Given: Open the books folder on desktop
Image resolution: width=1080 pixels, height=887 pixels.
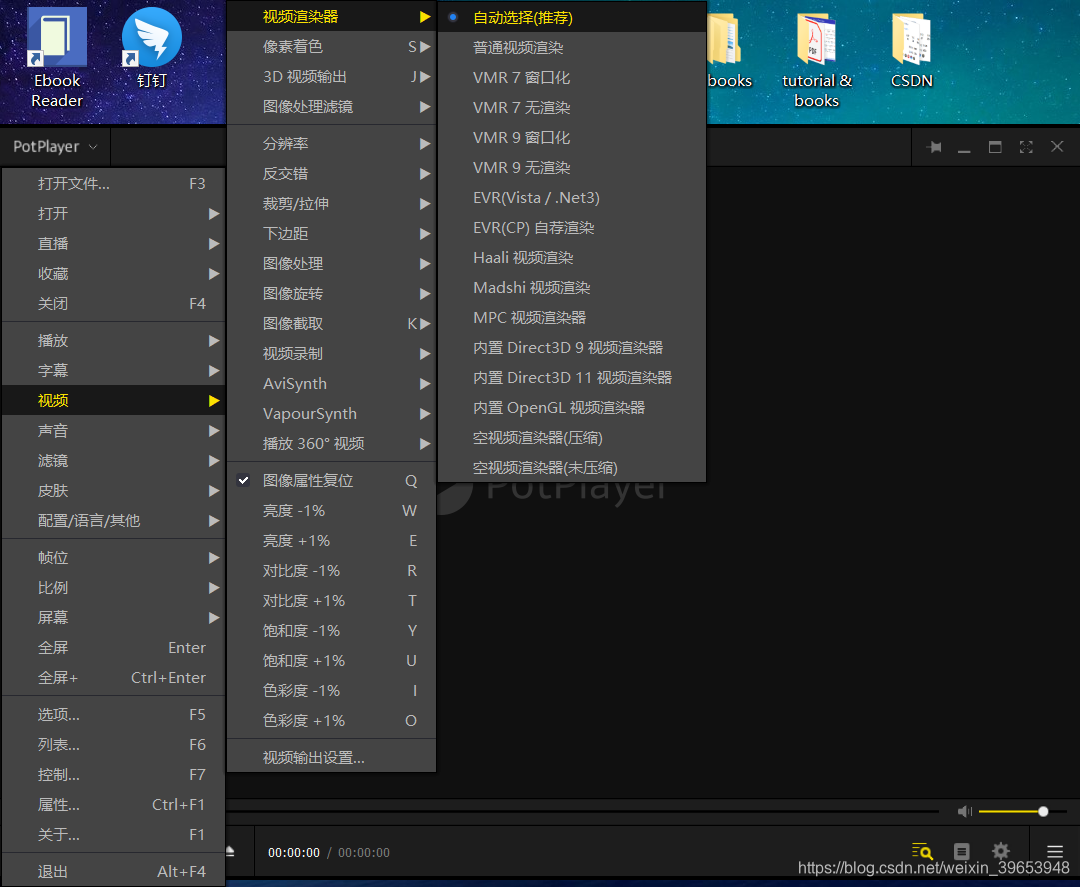Looking at the screenshot, I should point(729,51).
